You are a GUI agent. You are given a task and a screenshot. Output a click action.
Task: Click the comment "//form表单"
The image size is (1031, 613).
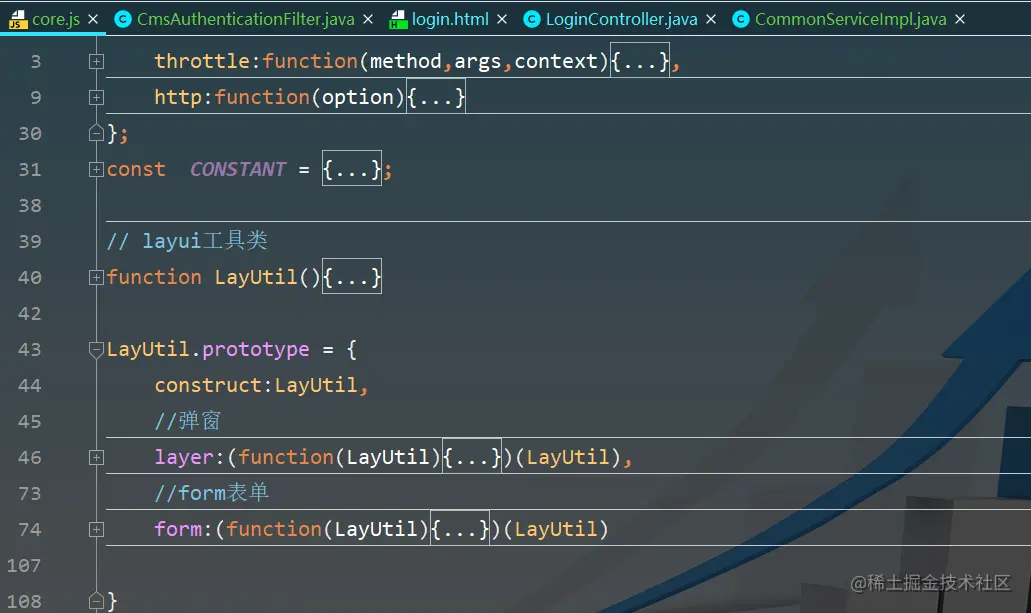(x=212, y=493)
